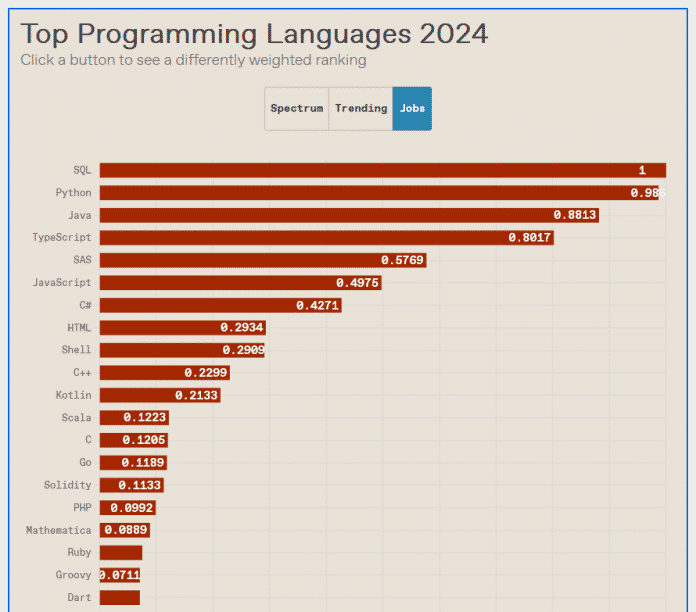Viewport: 696px width, 612px height.
Task: Click the 'C#' axis label
Action: [85, 305]
